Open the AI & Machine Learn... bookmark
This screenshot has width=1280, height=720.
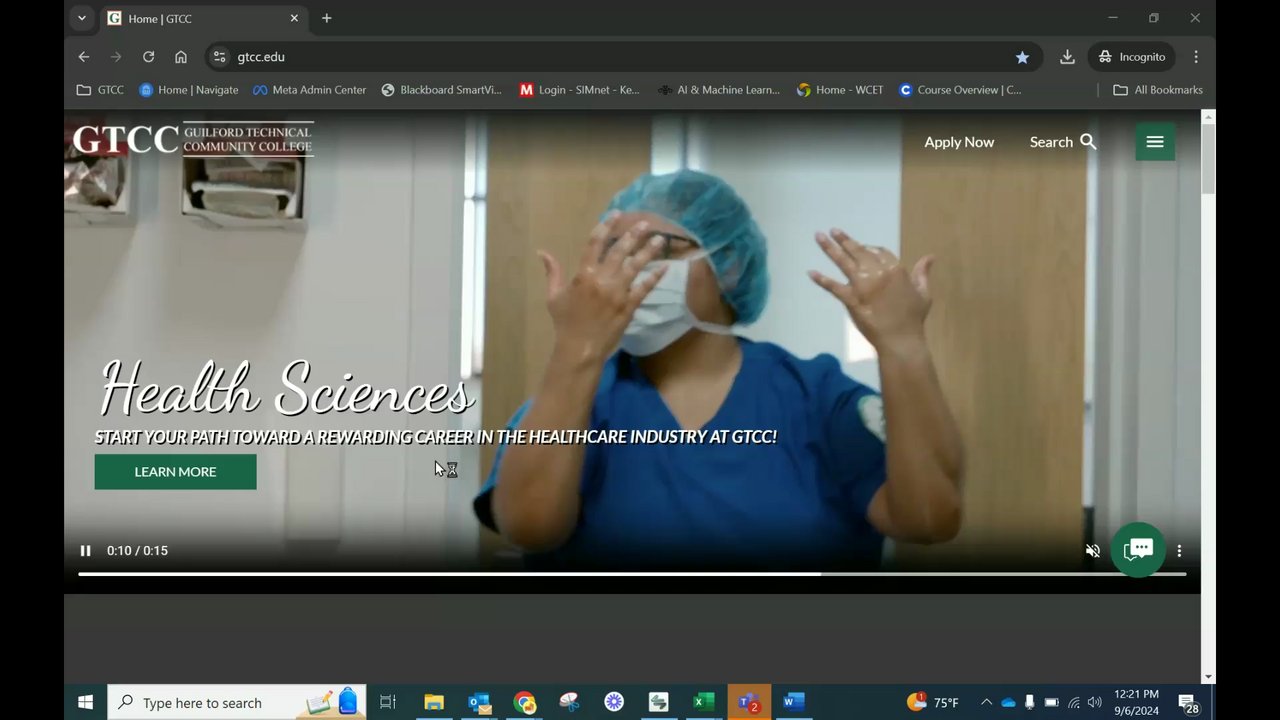coord(718,90)
